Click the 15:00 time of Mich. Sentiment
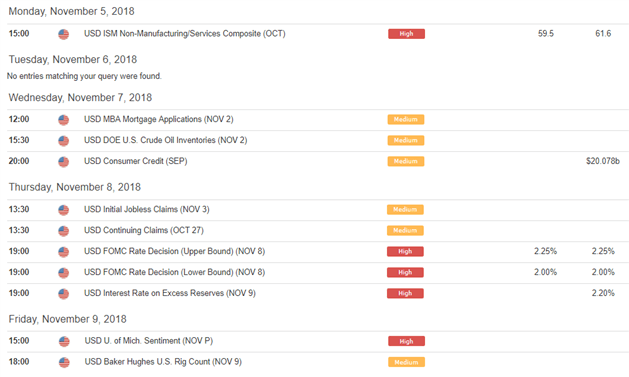Screen dimensions: 629x377 coord(19,341)
